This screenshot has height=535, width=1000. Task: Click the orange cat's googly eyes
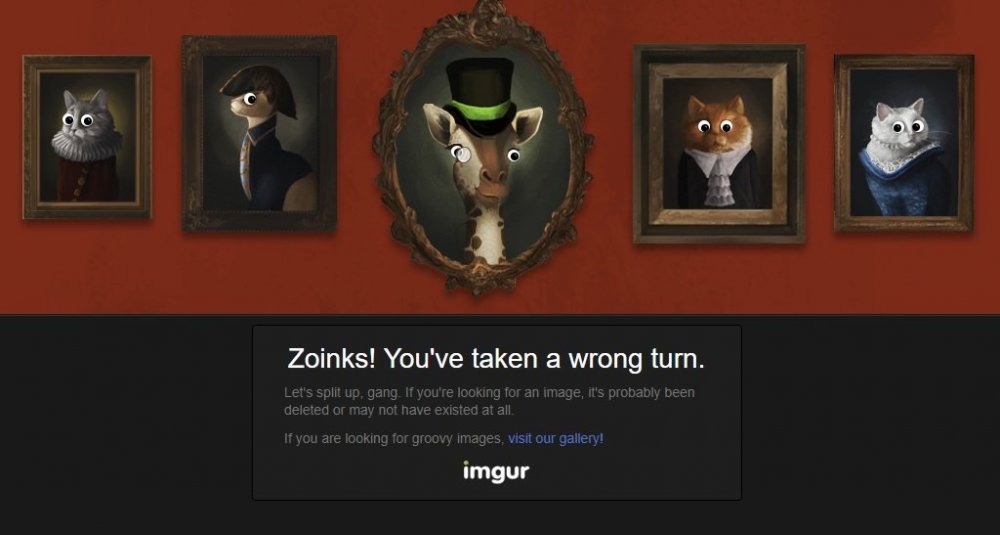click(x=715, y=127)
